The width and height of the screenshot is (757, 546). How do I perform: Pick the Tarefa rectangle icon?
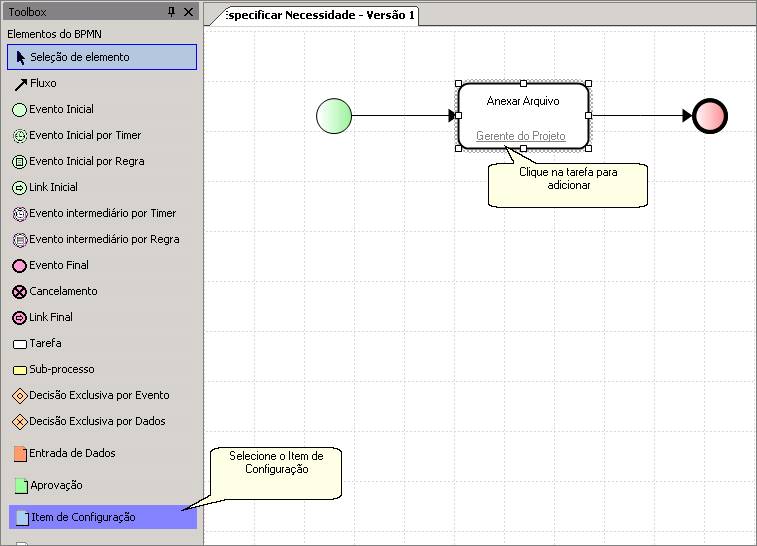[20, 345]
